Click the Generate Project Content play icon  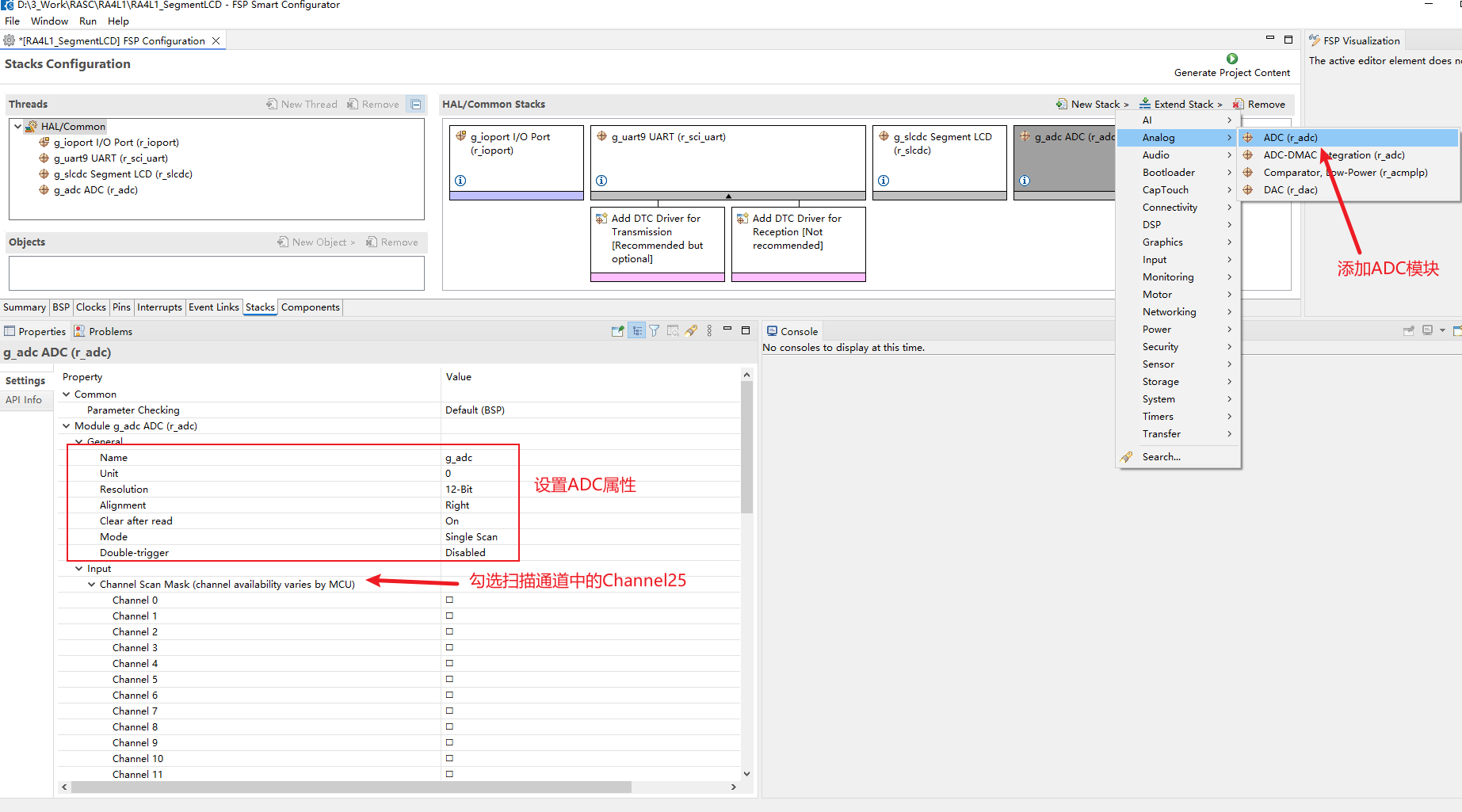1232,59
